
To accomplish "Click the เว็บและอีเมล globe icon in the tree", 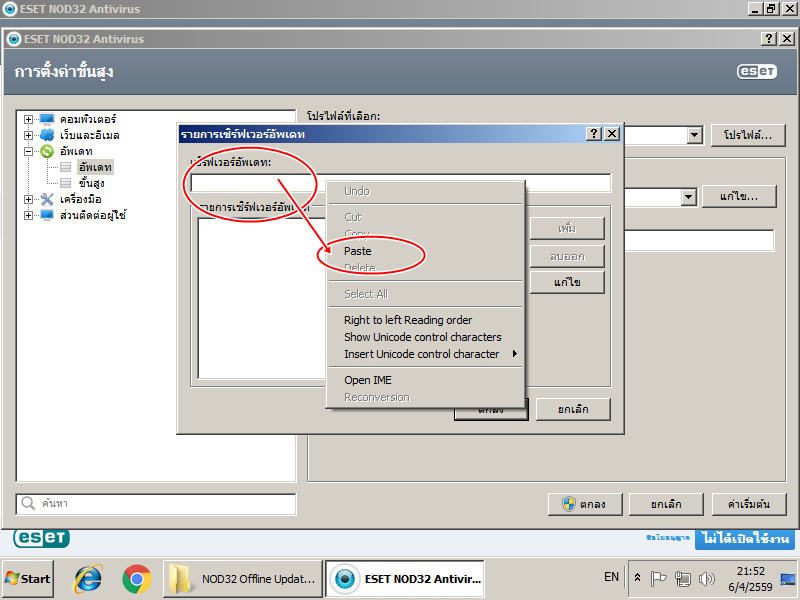I will 47,135.
